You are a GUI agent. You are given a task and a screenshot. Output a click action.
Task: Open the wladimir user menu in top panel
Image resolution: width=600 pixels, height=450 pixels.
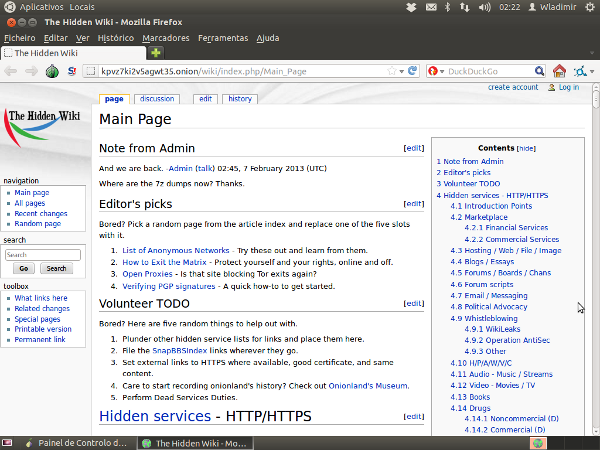553,7
